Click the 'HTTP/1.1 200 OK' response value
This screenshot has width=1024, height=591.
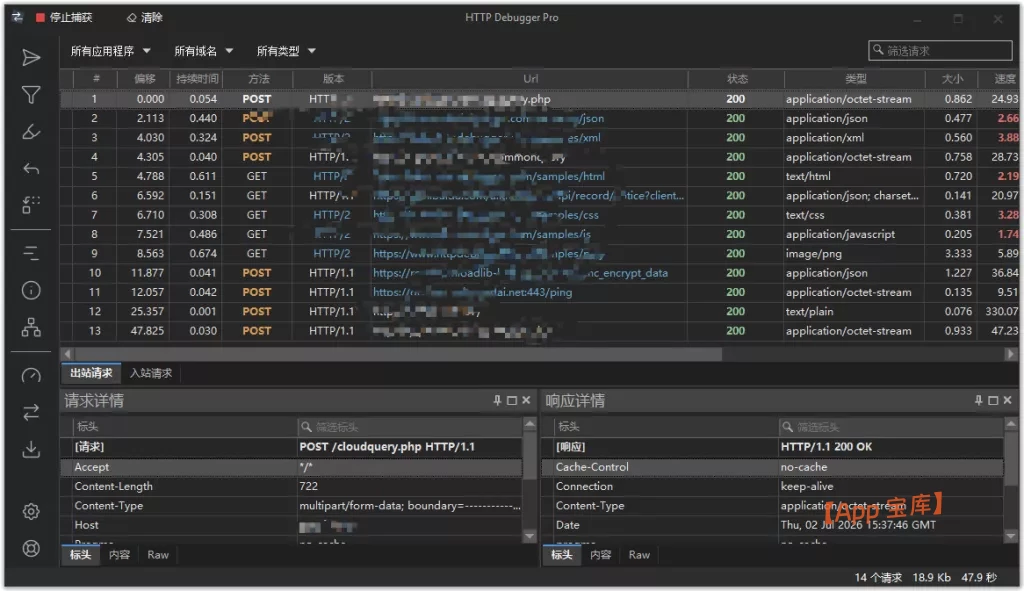[x=826, y=447]
